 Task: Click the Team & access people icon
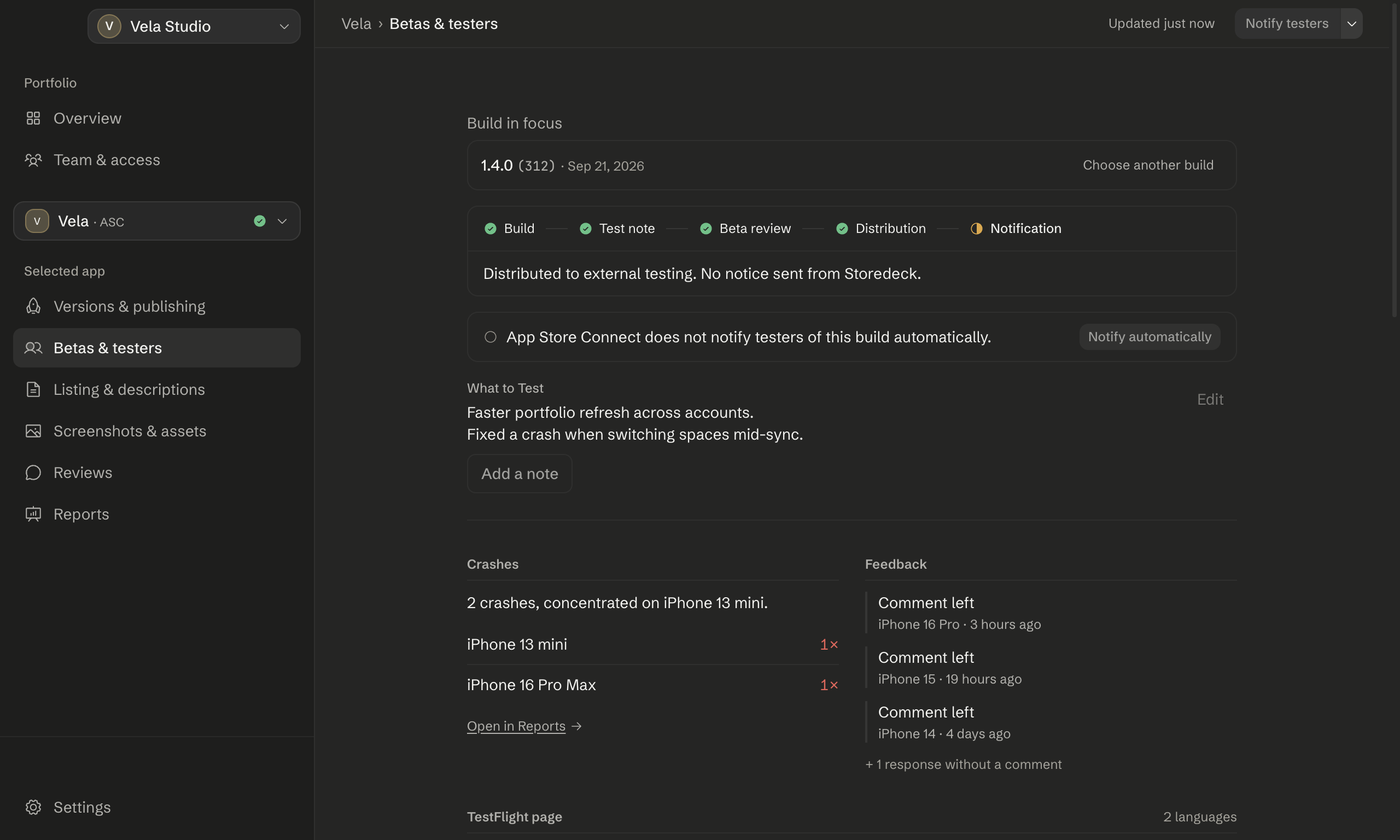(33, 160)
